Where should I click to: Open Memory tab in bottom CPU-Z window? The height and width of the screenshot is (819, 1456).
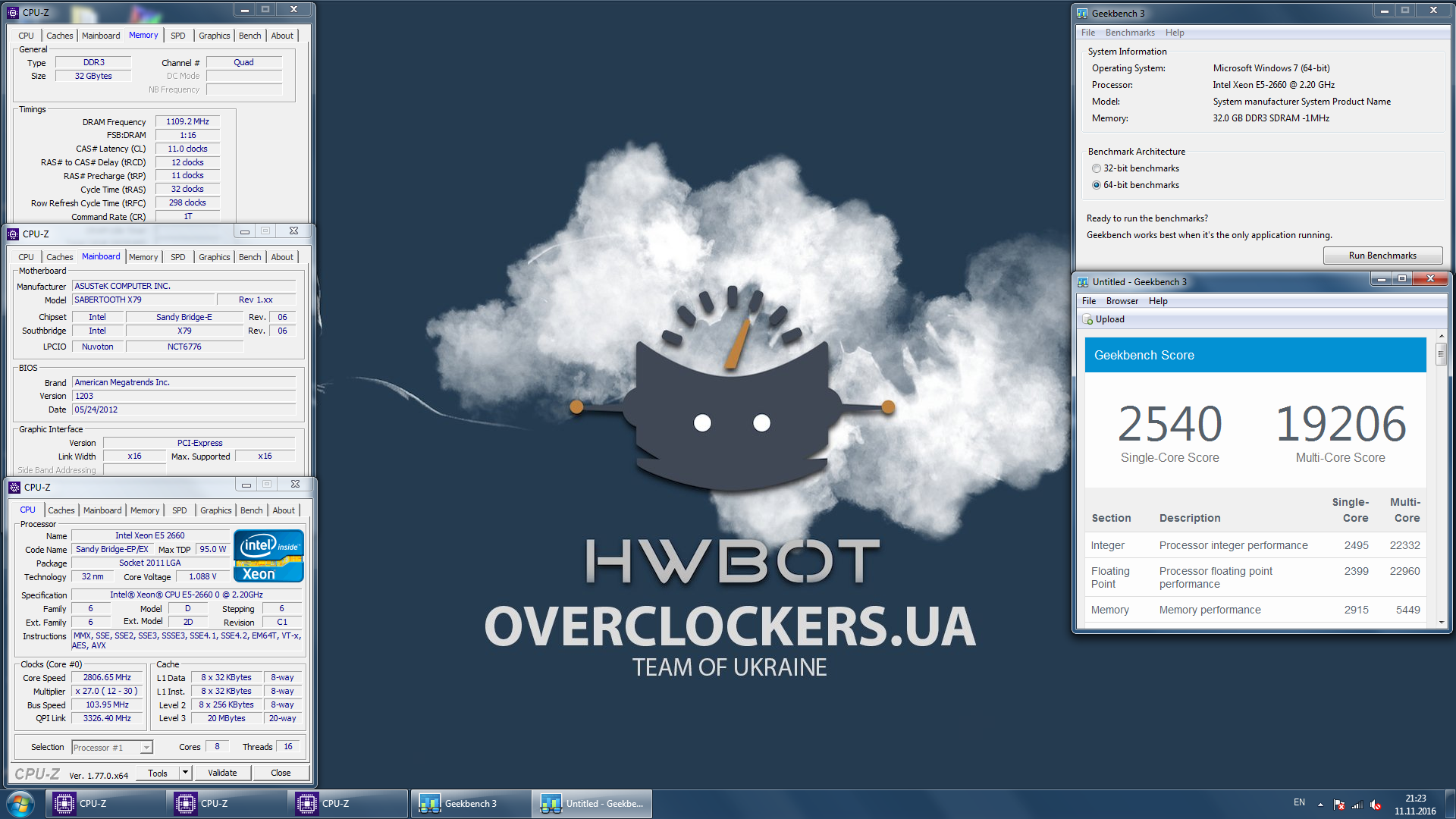pos(145,510)
